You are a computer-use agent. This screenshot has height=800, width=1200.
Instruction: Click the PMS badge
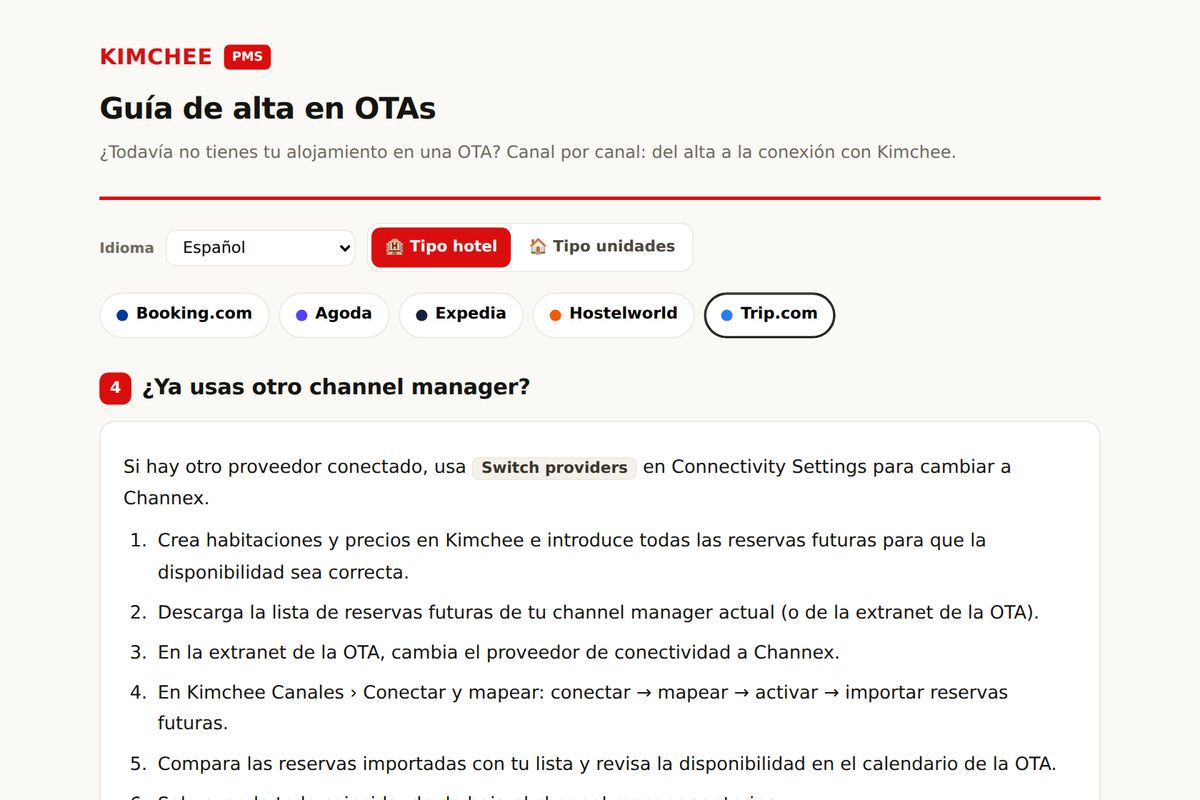pos(247,57)
